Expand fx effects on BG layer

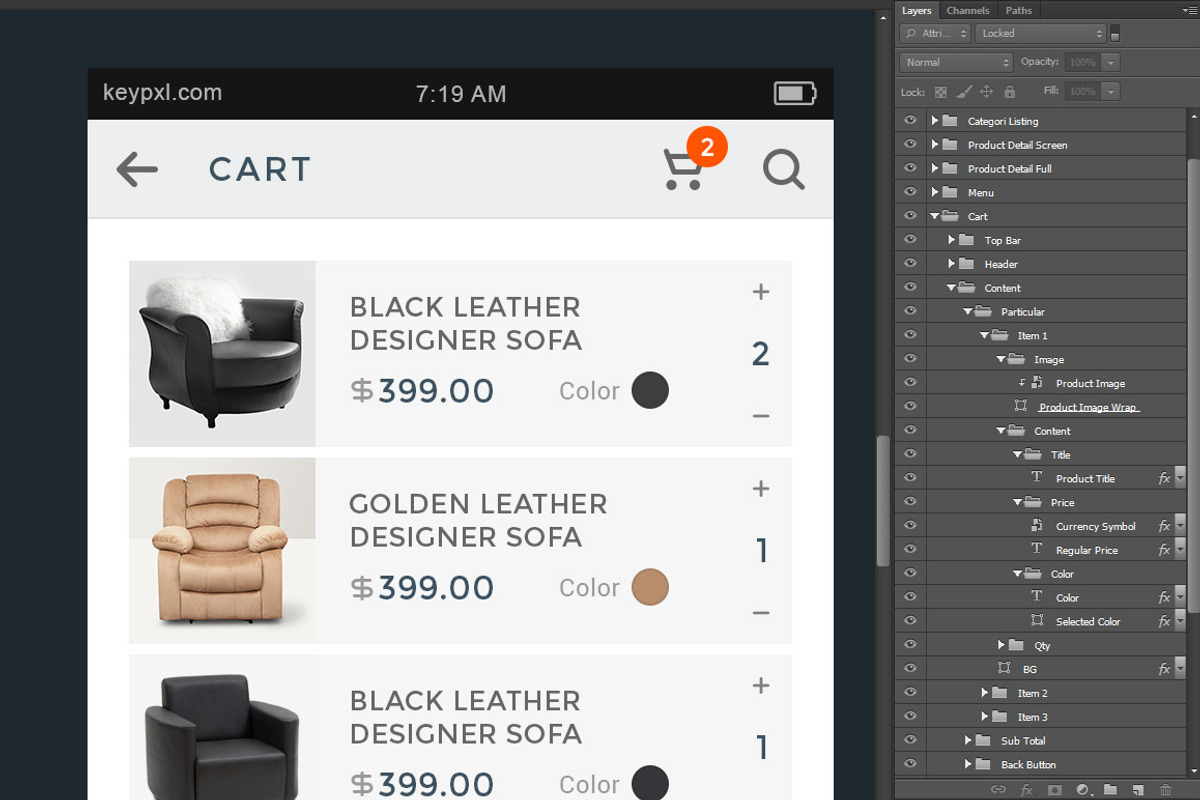pos(1179,669)
